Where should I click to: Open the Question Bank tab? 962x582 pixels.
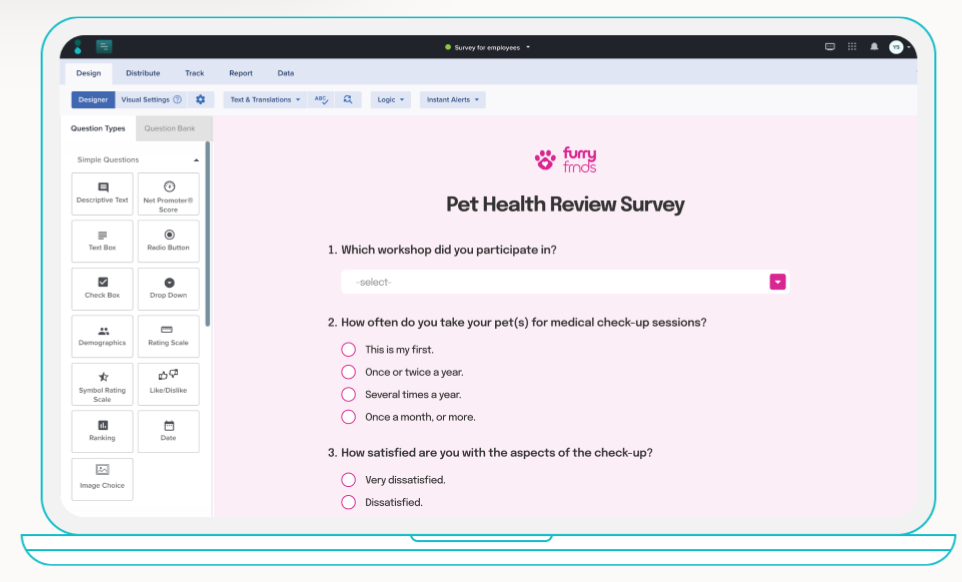point(172,128)
